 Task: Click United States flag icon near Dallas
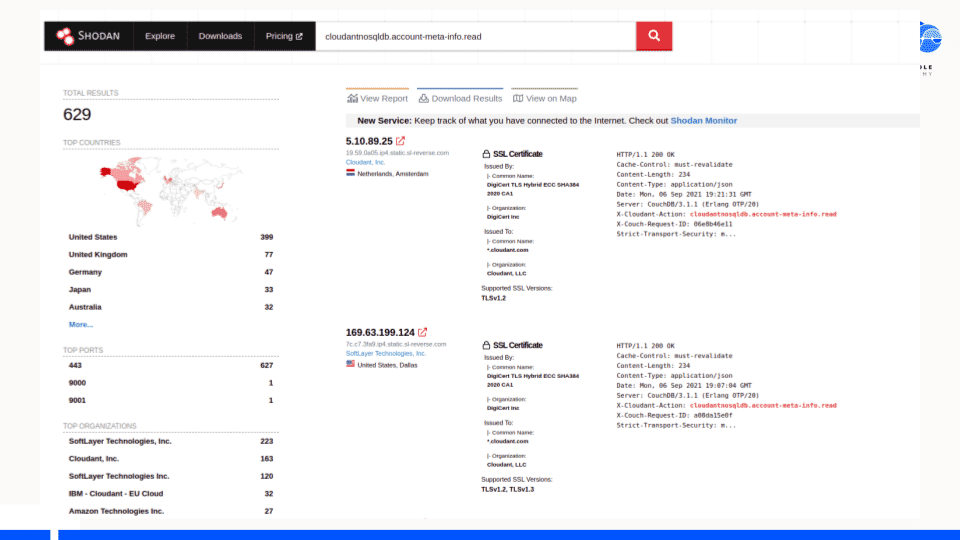(350, 364)
